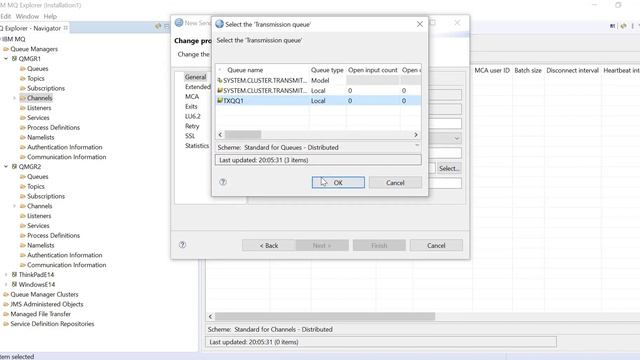Click Heartbeat interval column in Channels table
This screenshot has width=640, height=360.
tap(621, 70)
